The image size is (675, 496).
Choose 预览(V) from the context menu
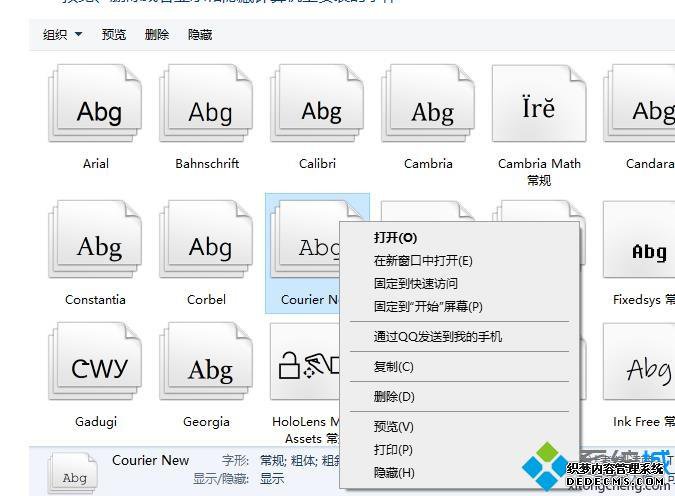(x=460, y=427)
